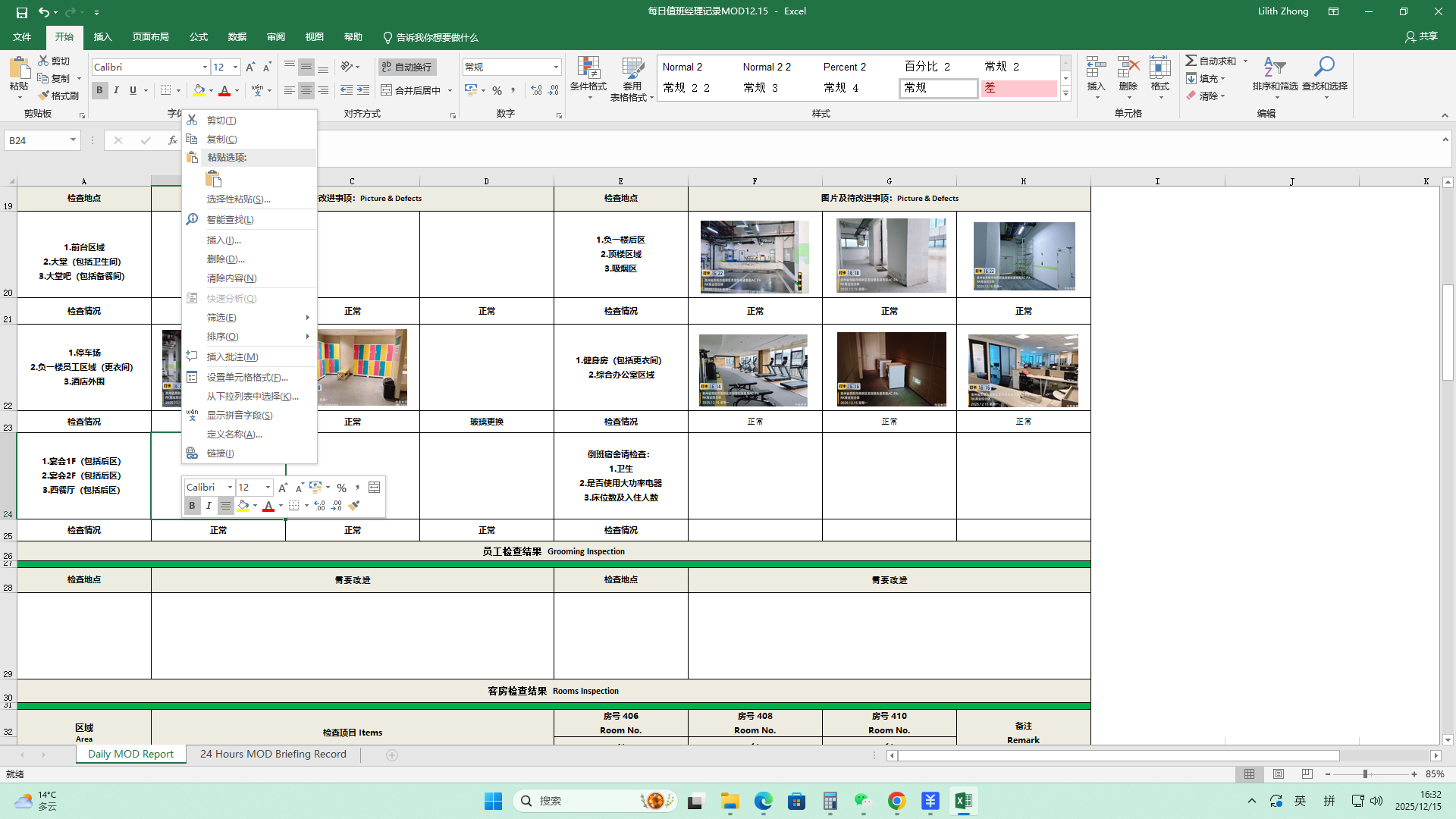Expand the Calibri font name dropdown in the ribbon
This screenshot has width=1456, height=819.
(205, 67)
